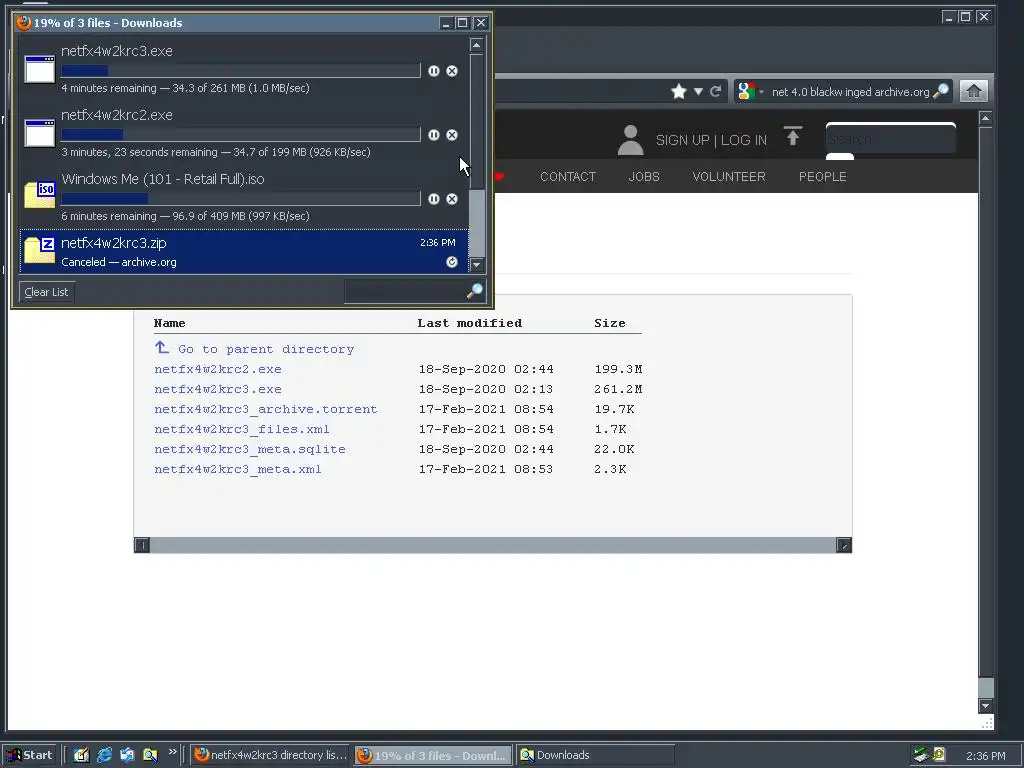Click the first quick launch icon
The height and width of the screenshot is (768, 1024).
(x=81, y=755)
